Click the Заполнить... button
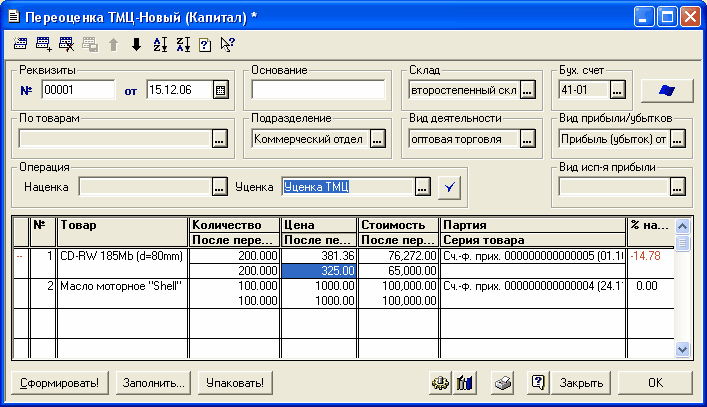The width and height of the screenshot is (707, 407). pyautogui.click(x=153, y=382)
